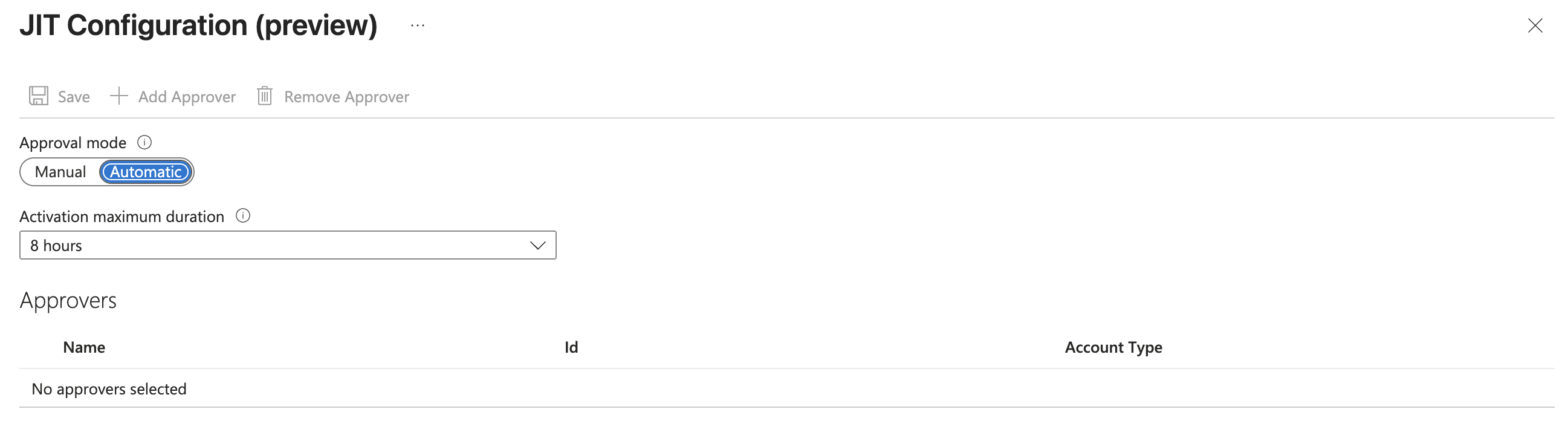This screenshot has width=1568, height=438.
Task: Sort by the Name column header
Action: click(x=84, y=347)
